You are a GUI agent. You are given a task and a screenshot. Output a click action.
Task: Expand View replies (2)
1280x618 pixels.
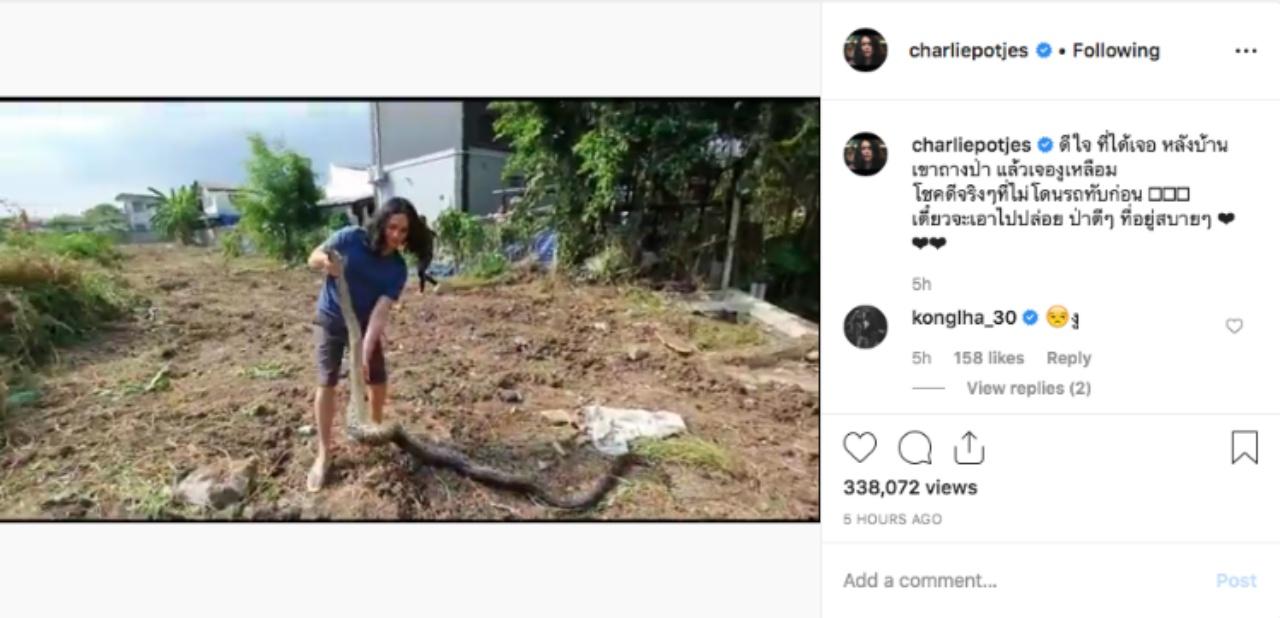[x=1028, y=388]
